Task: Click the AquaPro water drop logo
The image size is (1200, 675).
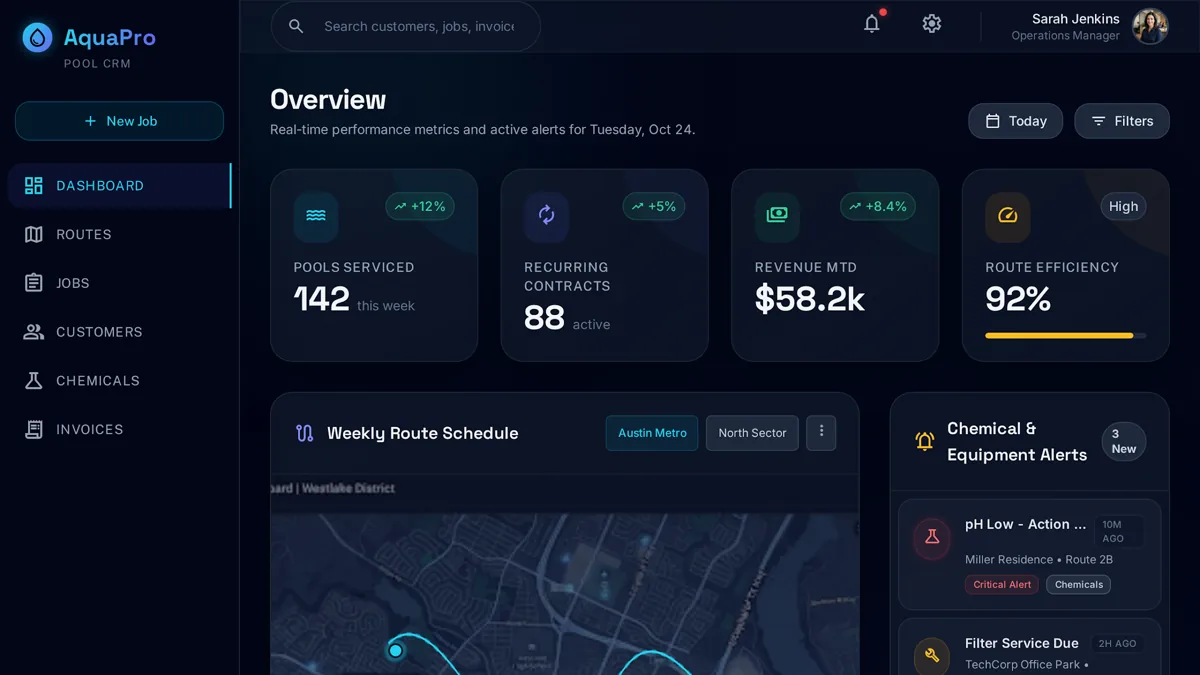Action: click(37, 38)
